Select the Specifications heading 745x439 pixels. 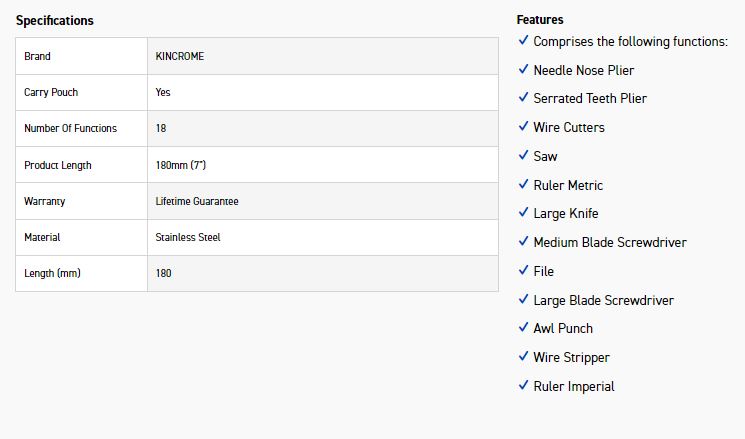point(55,20)
